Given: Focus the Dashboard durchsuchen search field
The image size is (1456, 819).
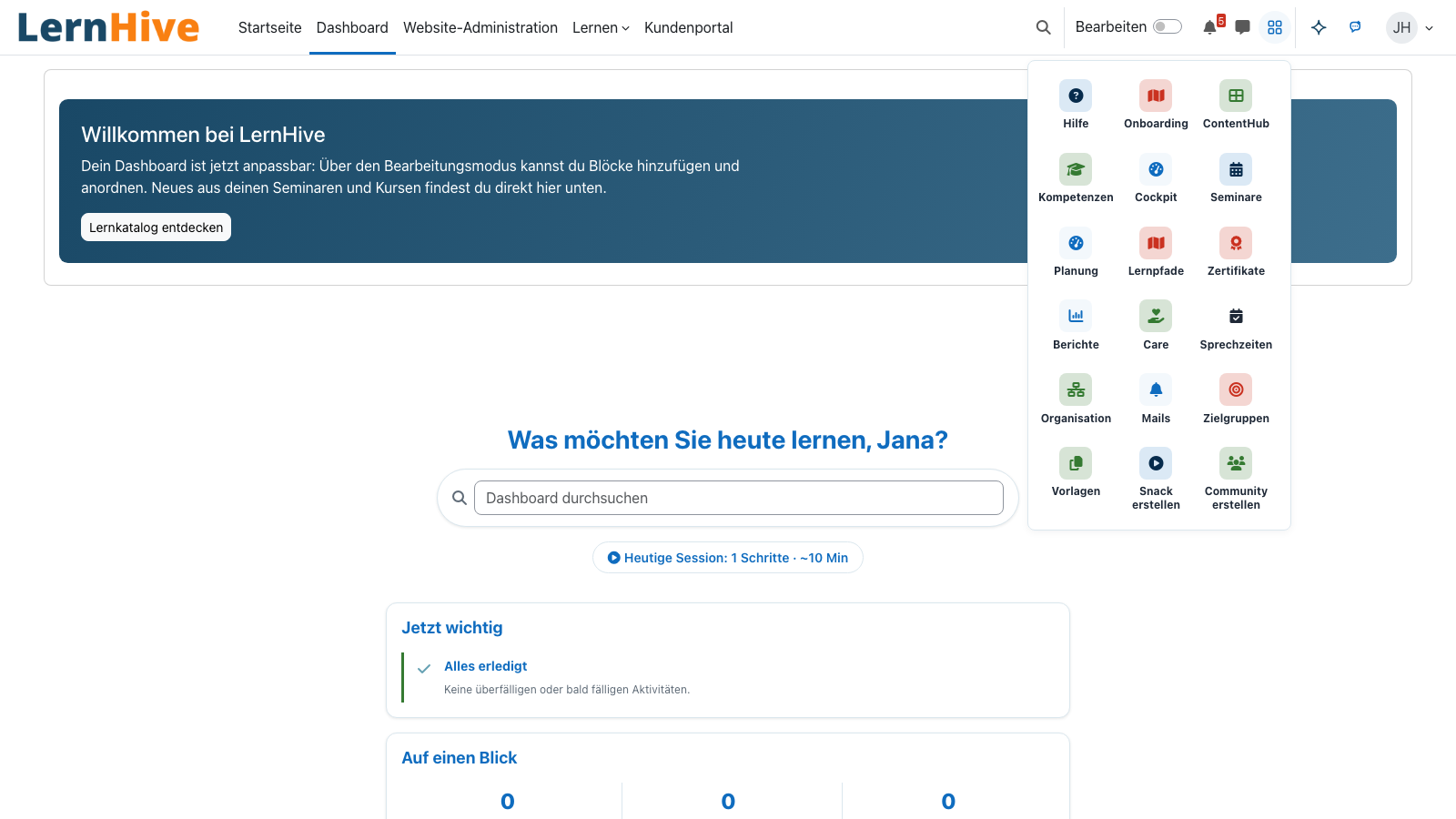Looking at the screenshot, I should click(x=739, y=498).
